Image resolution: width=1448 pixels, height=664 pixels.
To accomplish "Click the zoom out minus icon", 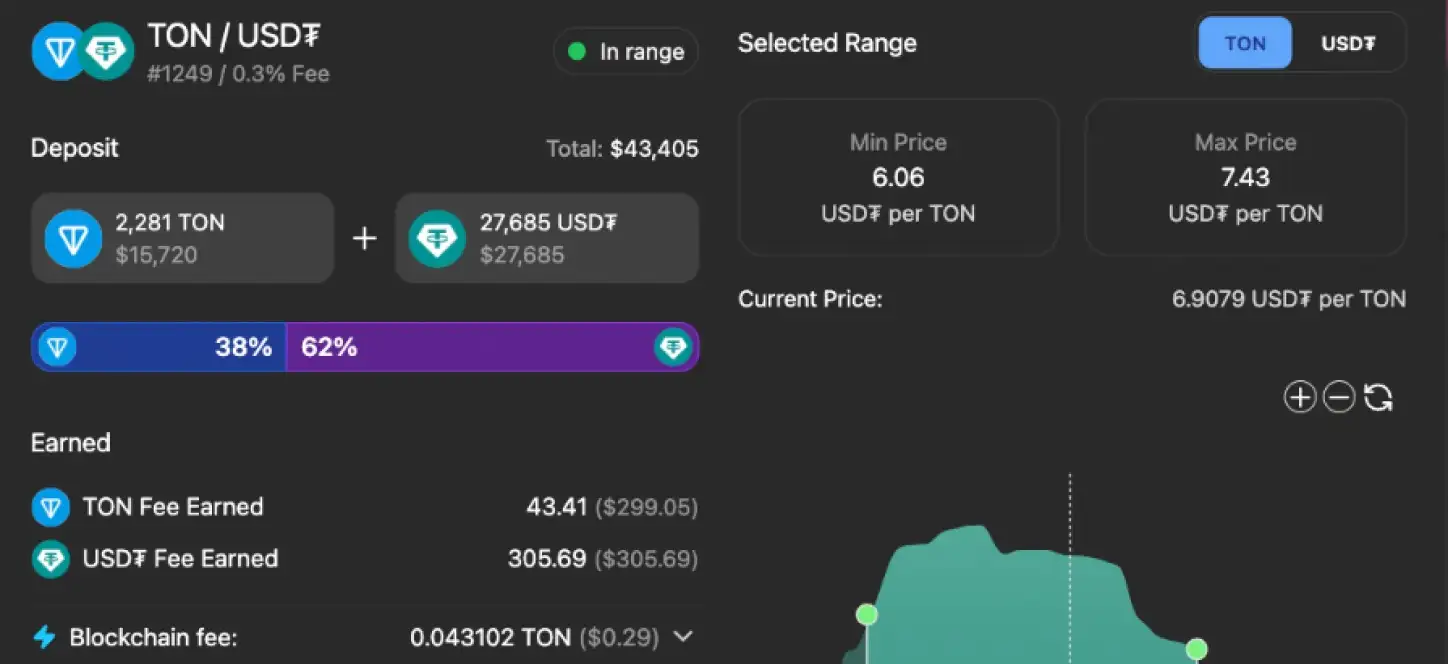I will 1339,398.
